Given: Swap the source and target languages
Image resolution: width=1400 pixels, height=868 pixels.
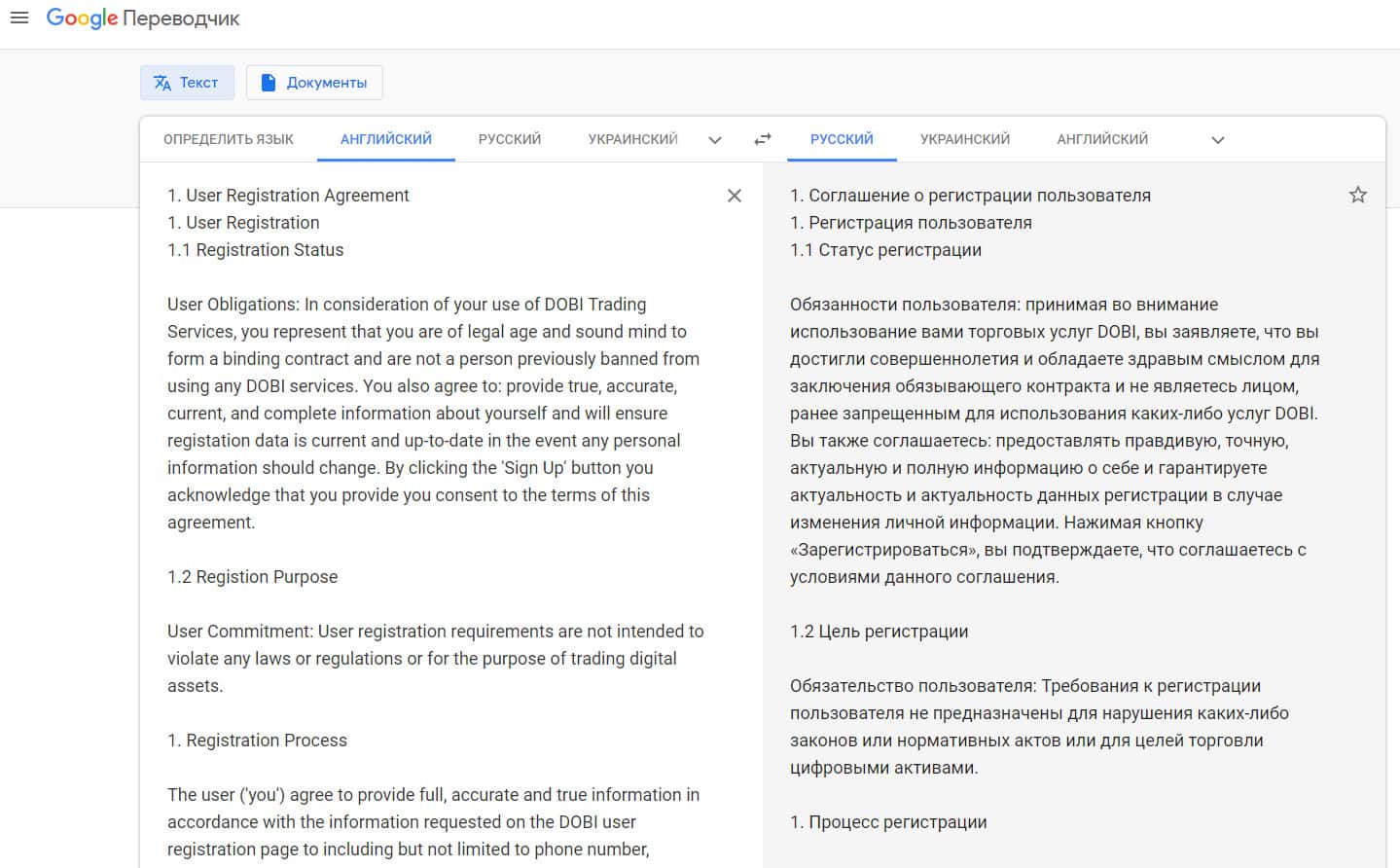Looking at the screenshot, I should (763, 139).
